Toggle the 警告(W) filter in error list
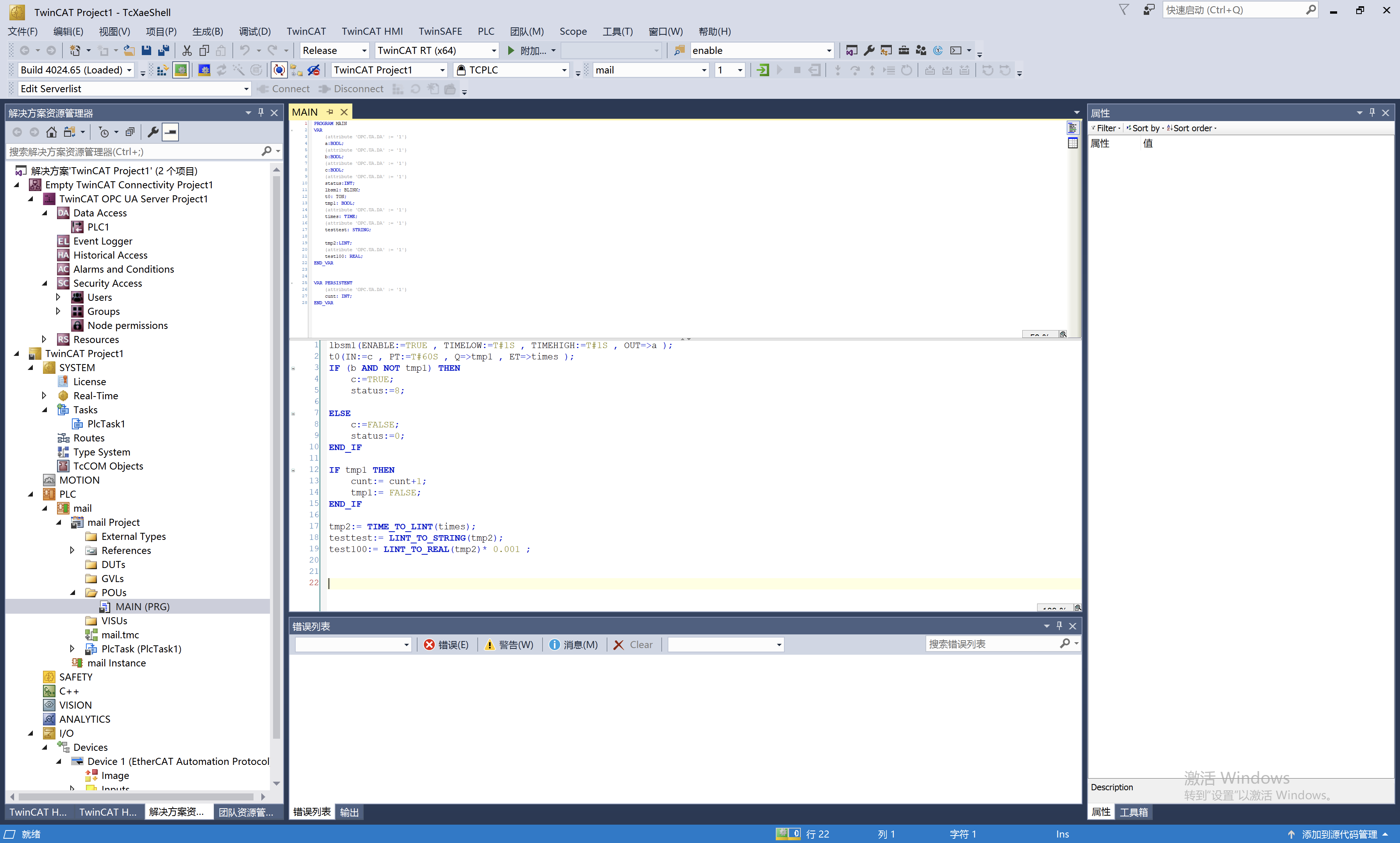 click(x=509, y=645)
